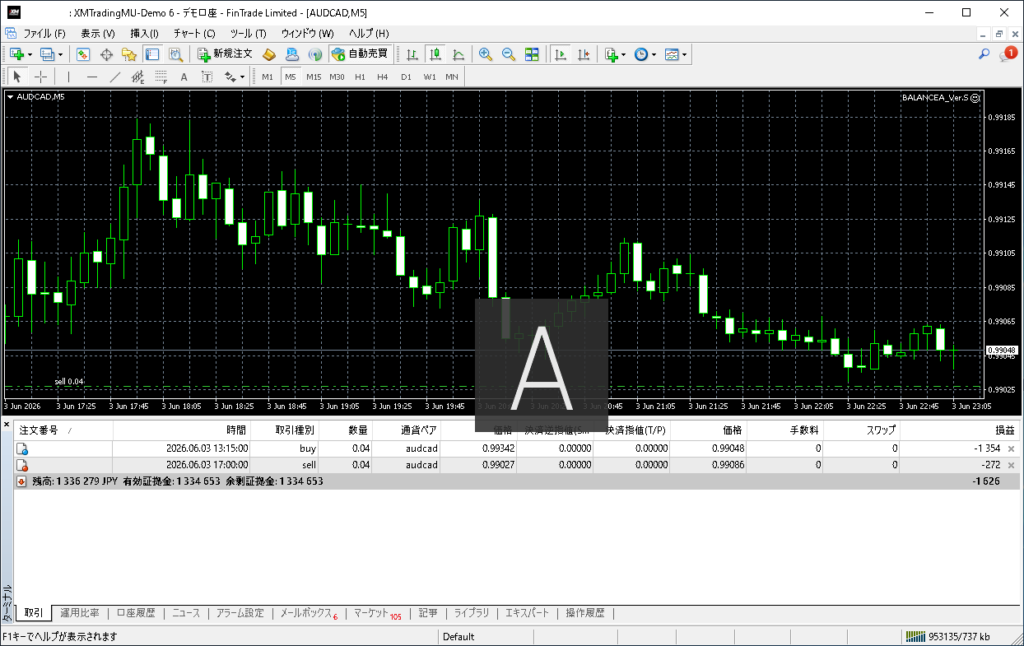Switch chart to bar chart
Screen dimensions: 1024x646
(412, 54)
